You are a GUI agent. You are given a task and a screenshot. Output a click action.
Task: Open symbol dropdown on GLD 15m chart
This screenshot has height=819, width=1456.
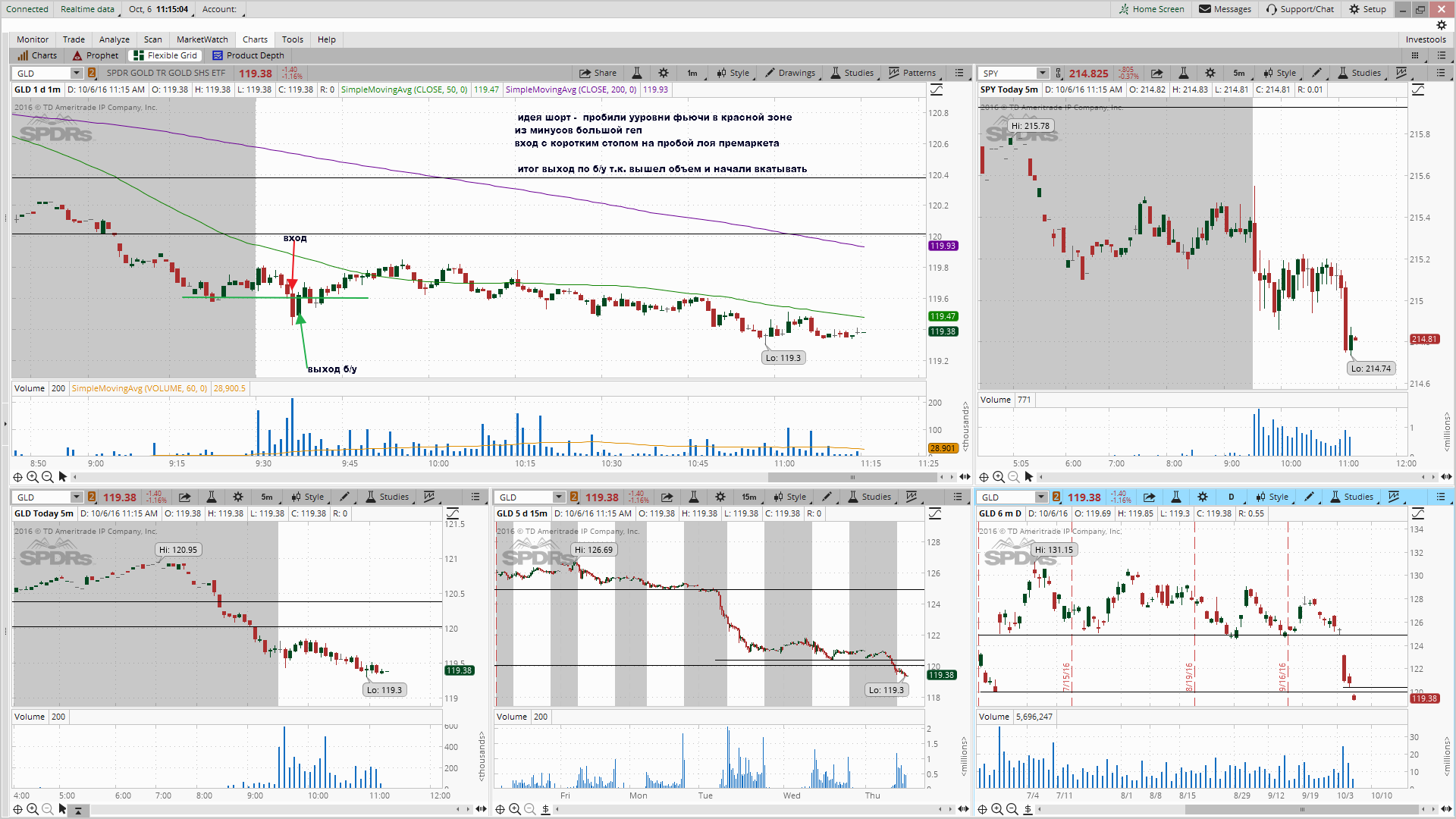559,497
